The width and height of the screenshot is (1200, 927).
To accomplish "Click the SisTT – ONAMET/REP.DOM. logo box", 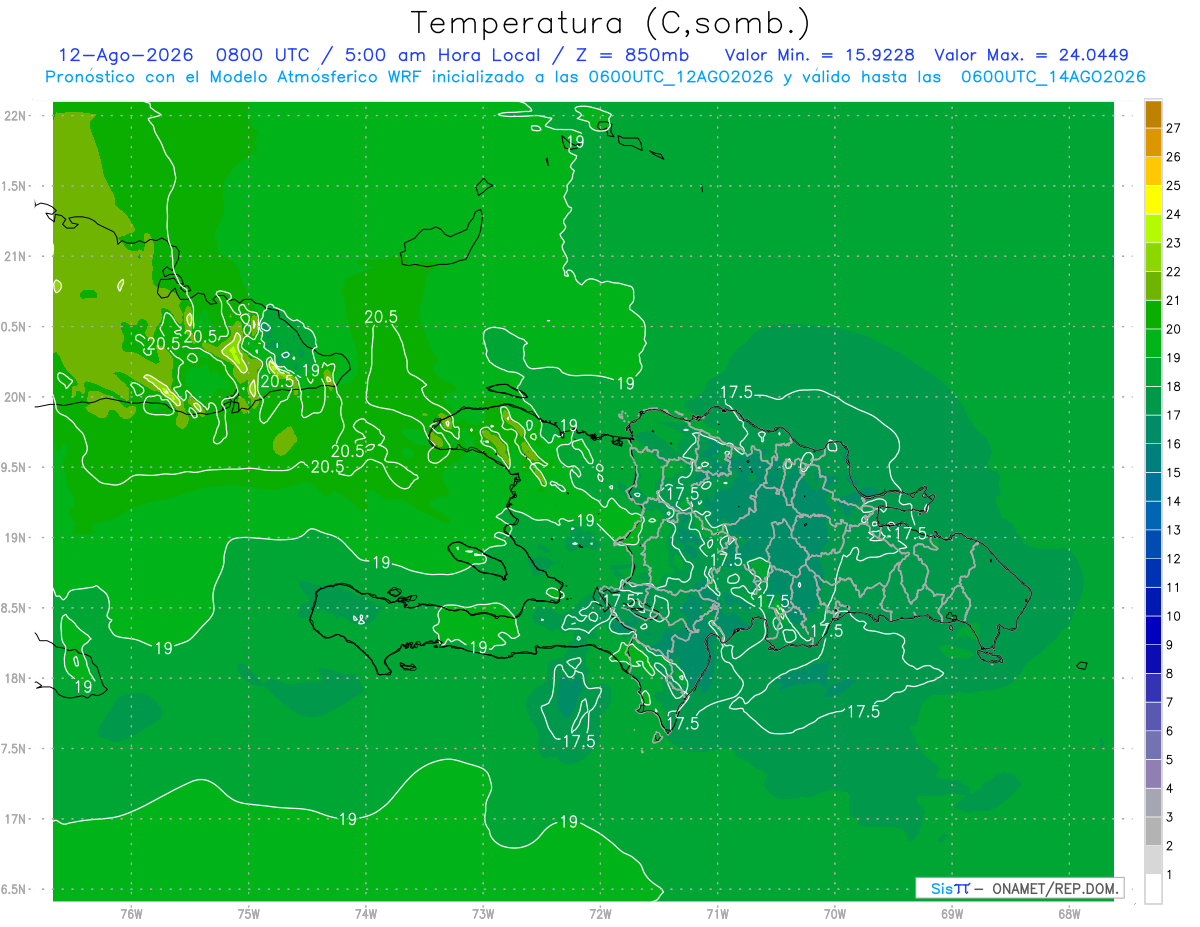I will (1019, 888).
